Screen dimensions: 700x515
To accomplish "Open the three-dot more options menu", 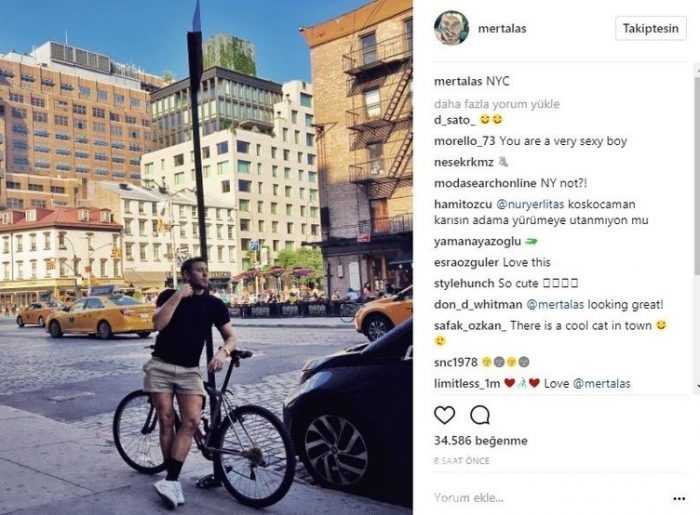I will tap(679, 498).
